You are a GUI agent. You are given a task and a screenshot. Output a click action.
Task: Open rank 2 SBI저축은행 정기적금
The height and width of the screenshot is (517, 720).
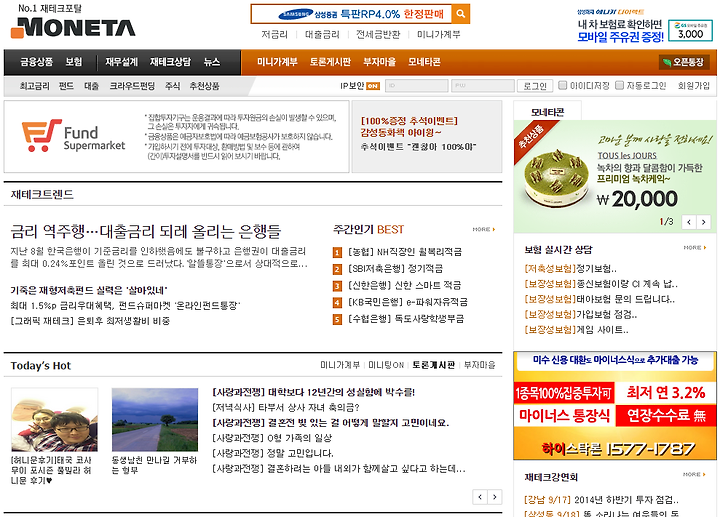point(395,268)
